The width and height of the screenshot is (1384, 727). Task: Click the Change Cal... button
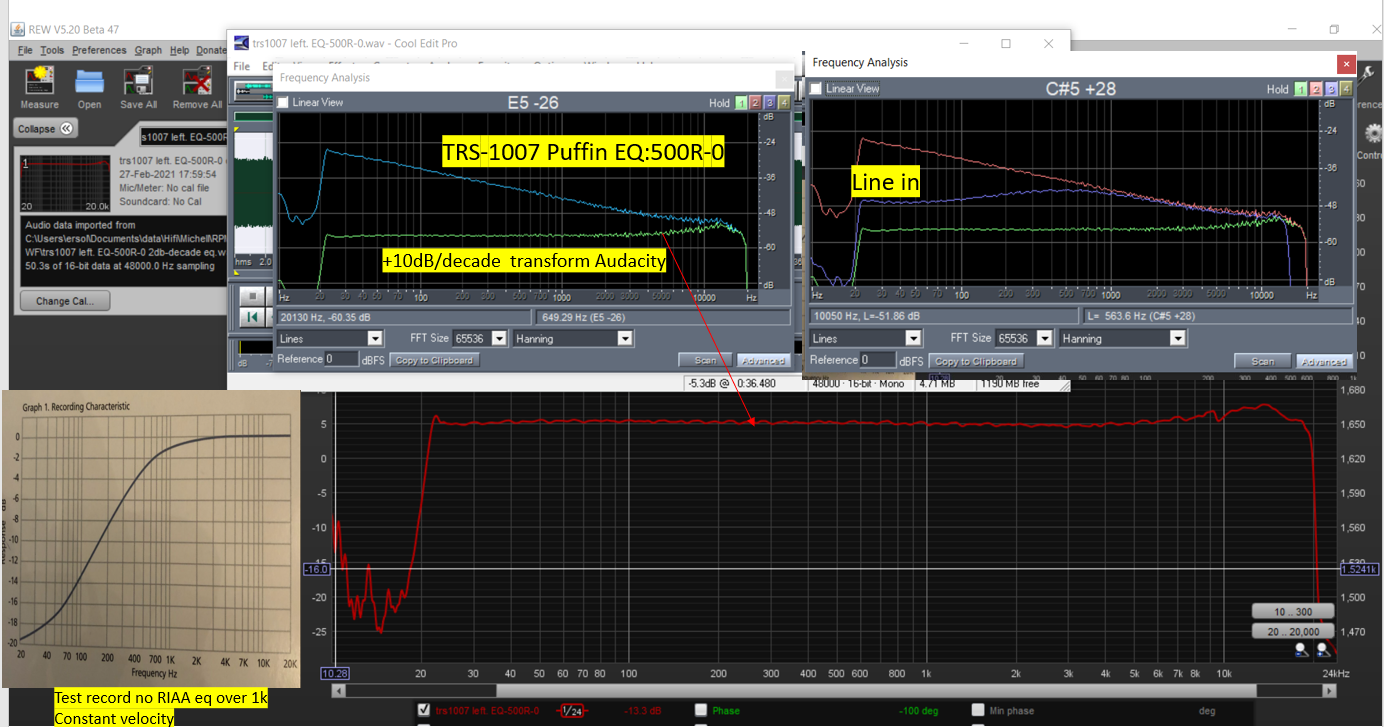coord(66,301)
